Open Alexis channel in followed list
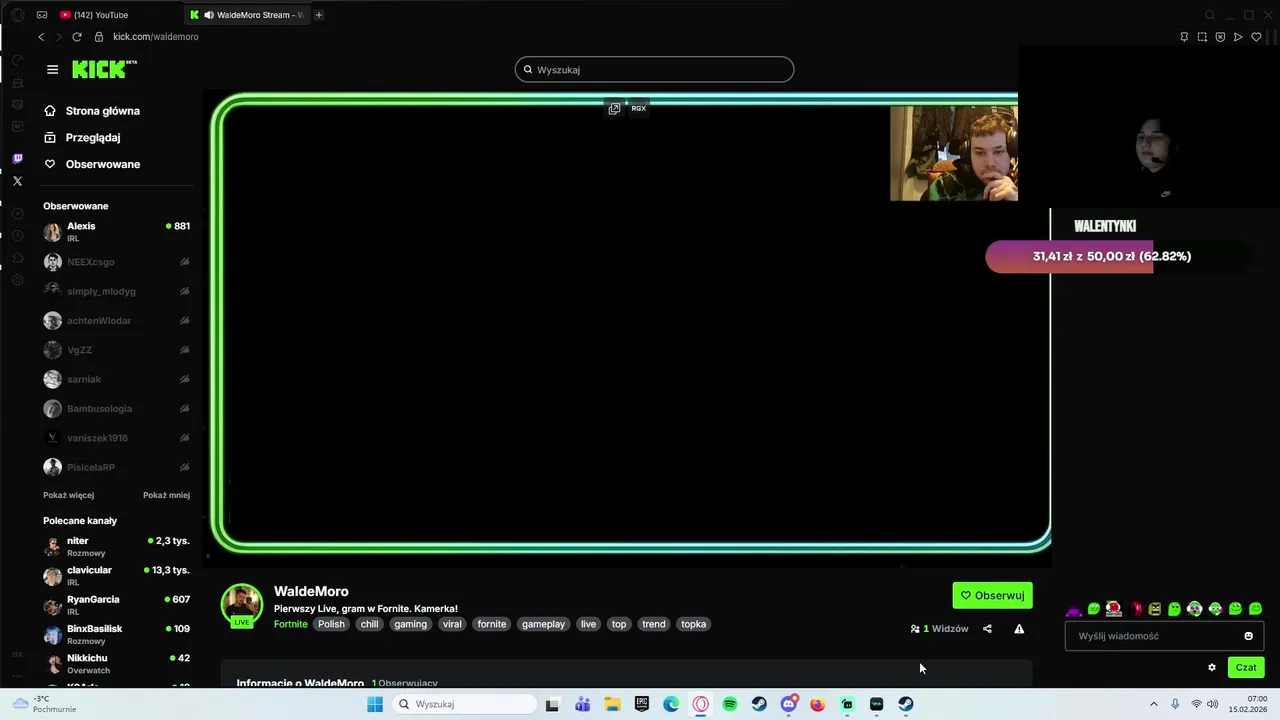The image size is (1280, 720). 116,232
